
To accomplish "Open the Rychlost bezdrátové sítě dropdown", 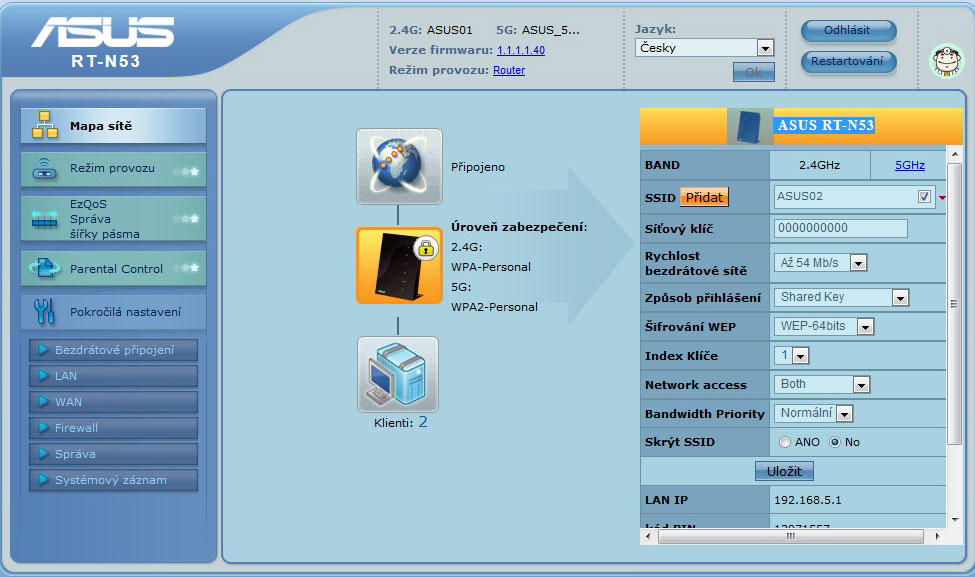I will tap(821, 263).
